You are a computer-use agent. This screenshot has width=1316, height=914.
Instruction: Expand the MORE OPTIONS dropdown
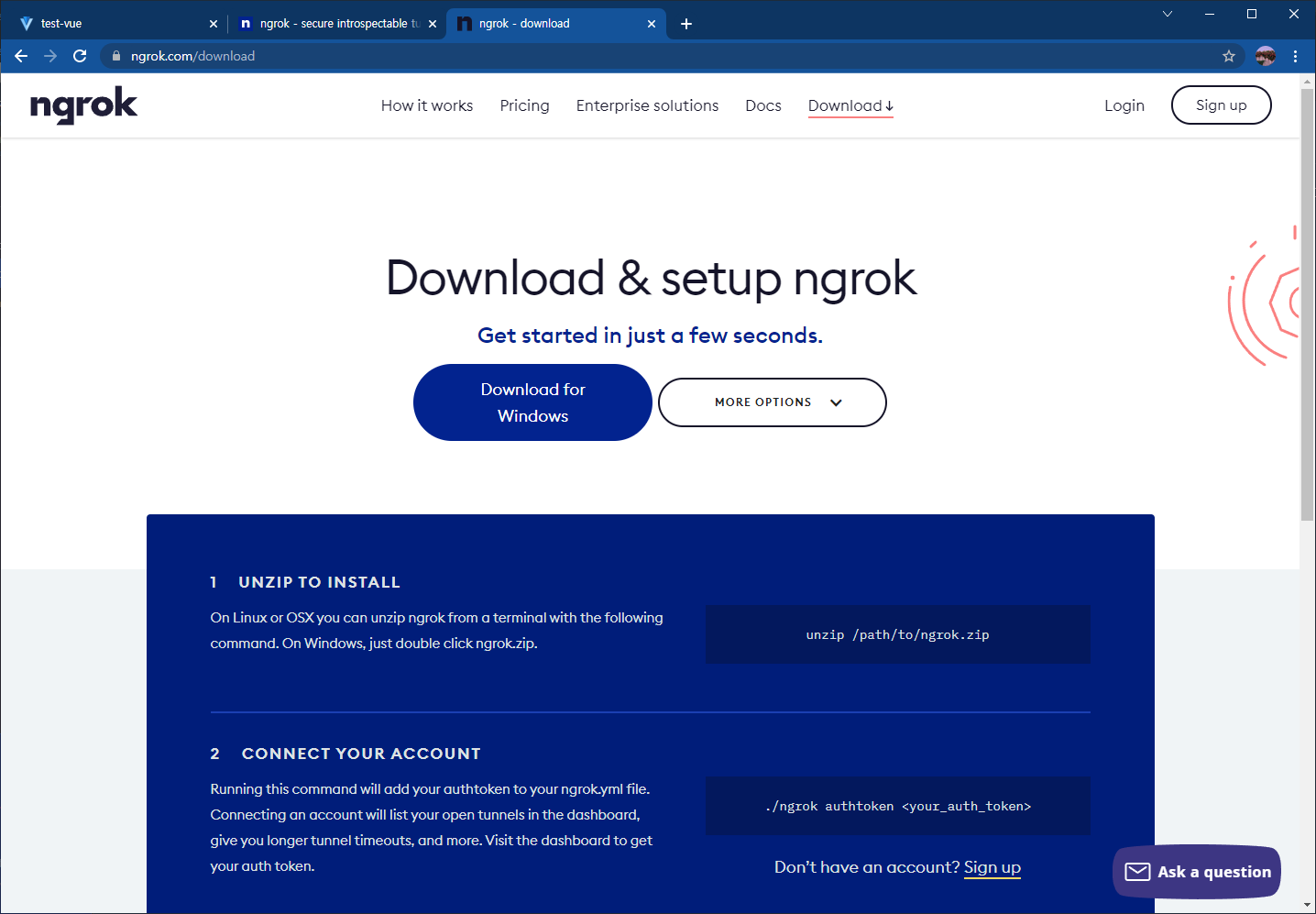tap(772, 402)
